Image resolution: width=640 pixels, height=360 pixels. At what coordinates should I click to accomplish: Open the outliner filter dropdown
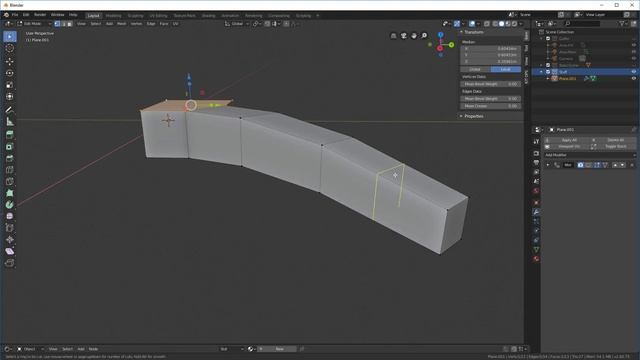tap(623, 24)
